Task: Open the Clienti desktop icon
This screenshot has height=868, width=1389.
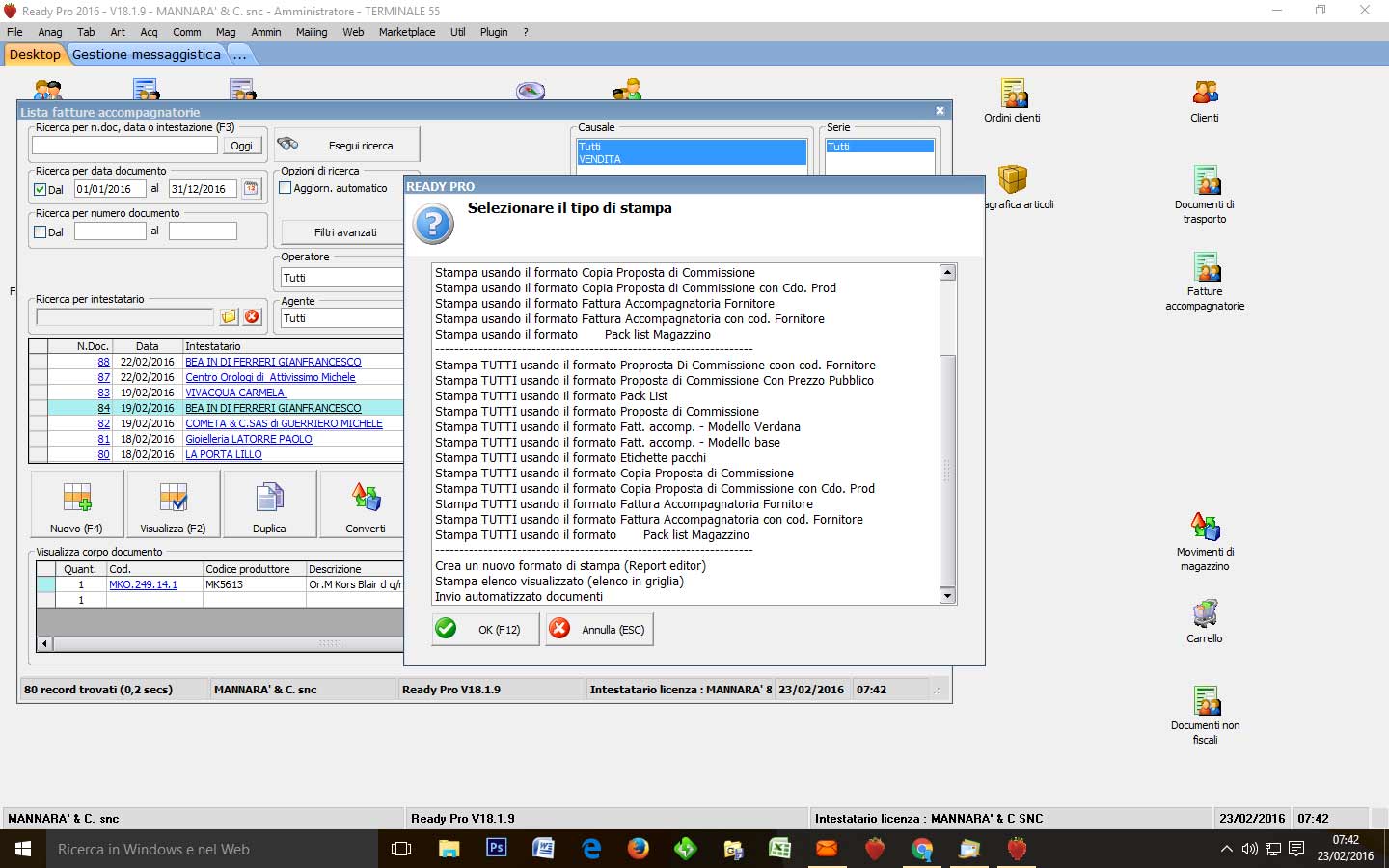Action: [x=1205, y=100]
